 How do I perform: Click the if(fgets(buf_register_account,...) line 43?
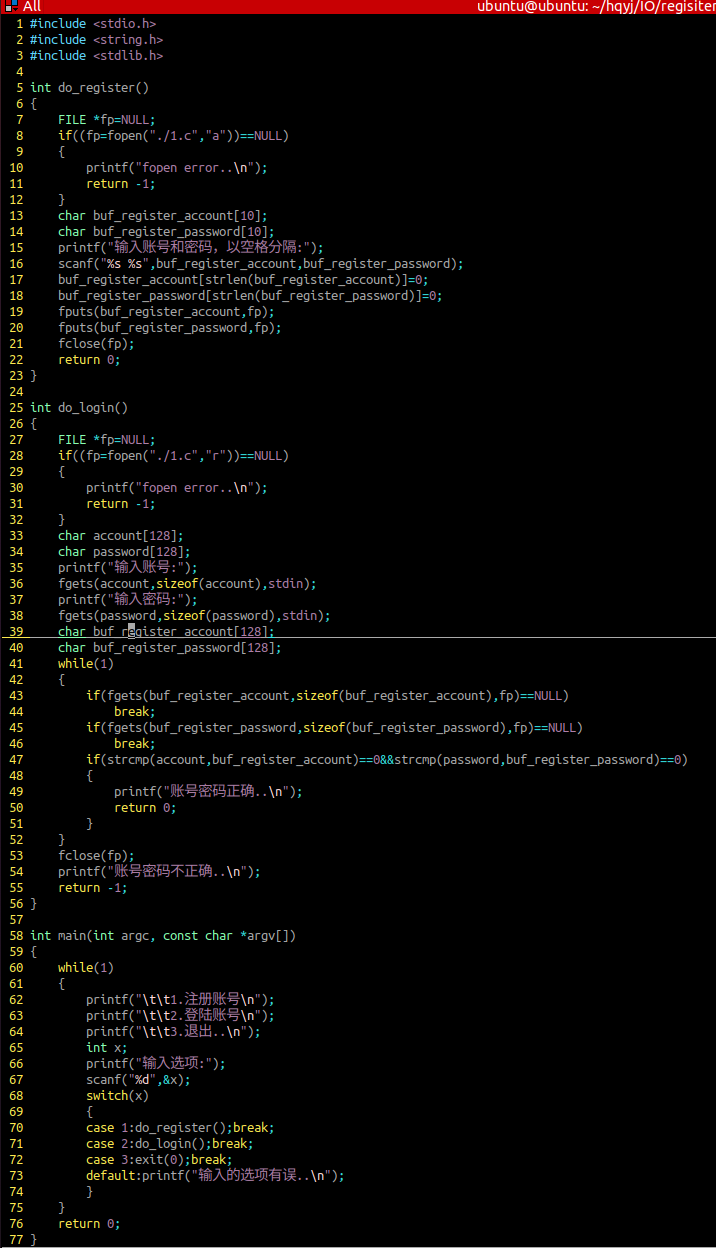(x=327, y=696)
